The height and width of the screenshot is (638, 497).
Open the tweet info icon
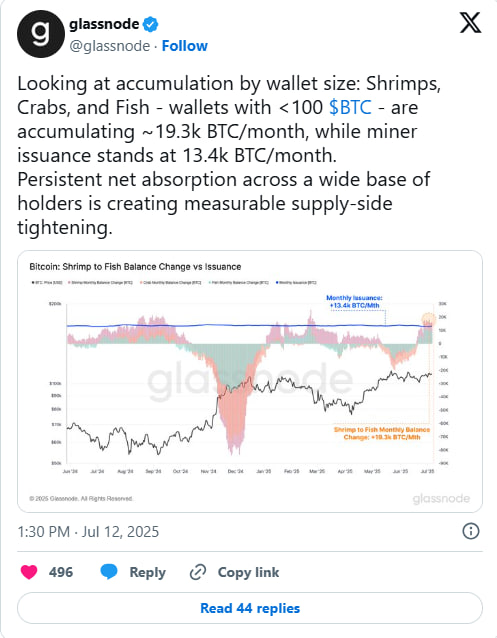pos(471,531)
